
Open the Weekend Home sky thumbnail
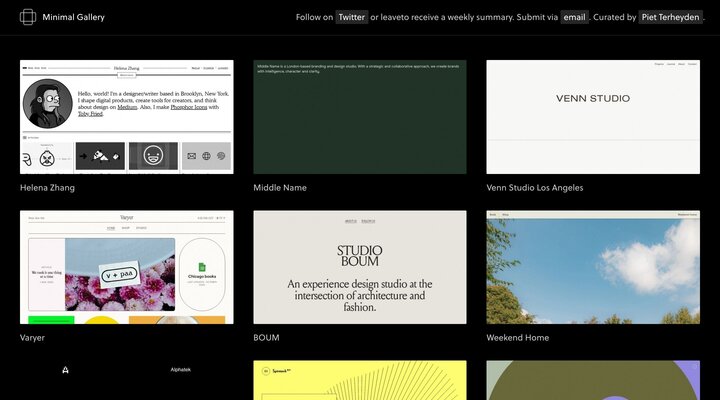tap(593, 267)
